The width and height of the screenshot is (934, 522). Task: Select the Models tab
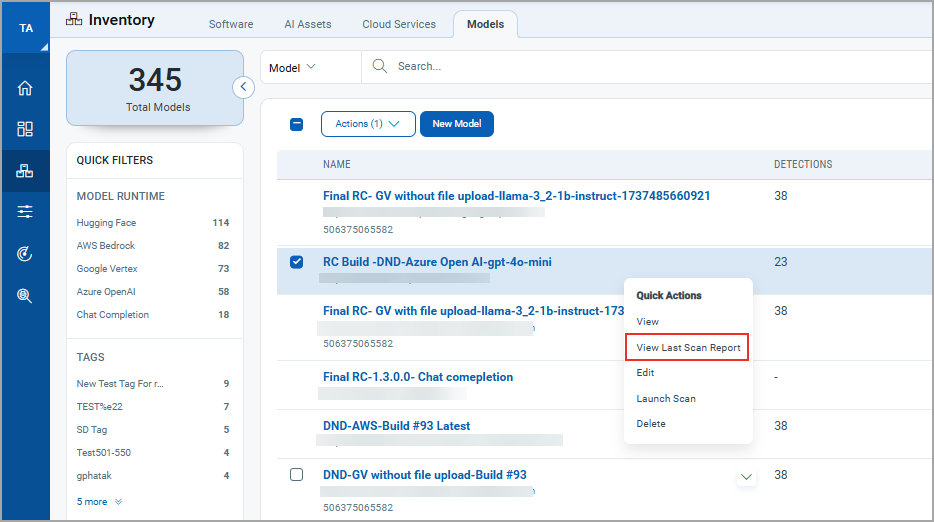[485, 24]
